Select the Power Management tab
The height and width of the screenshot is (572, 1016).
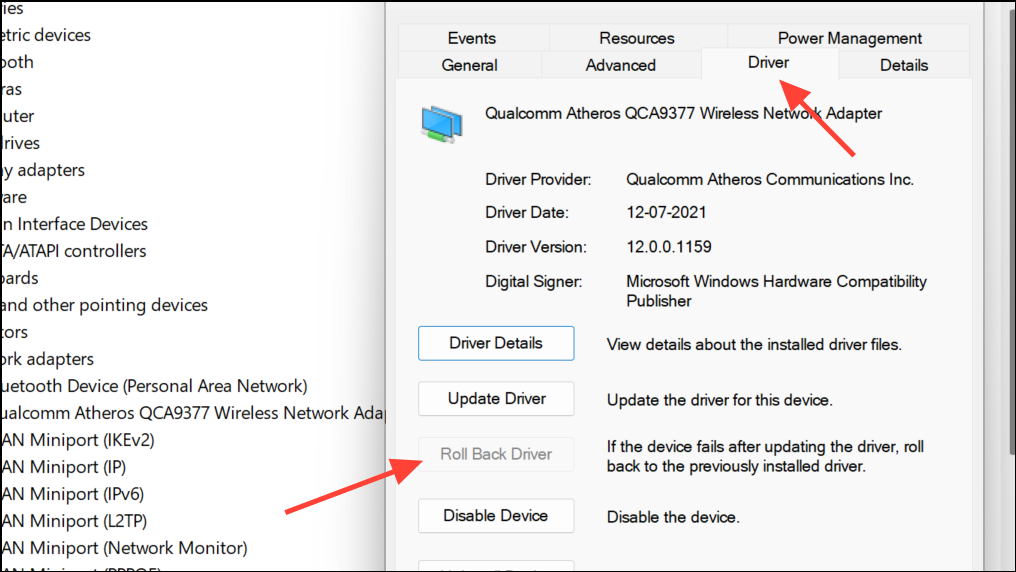849,38
